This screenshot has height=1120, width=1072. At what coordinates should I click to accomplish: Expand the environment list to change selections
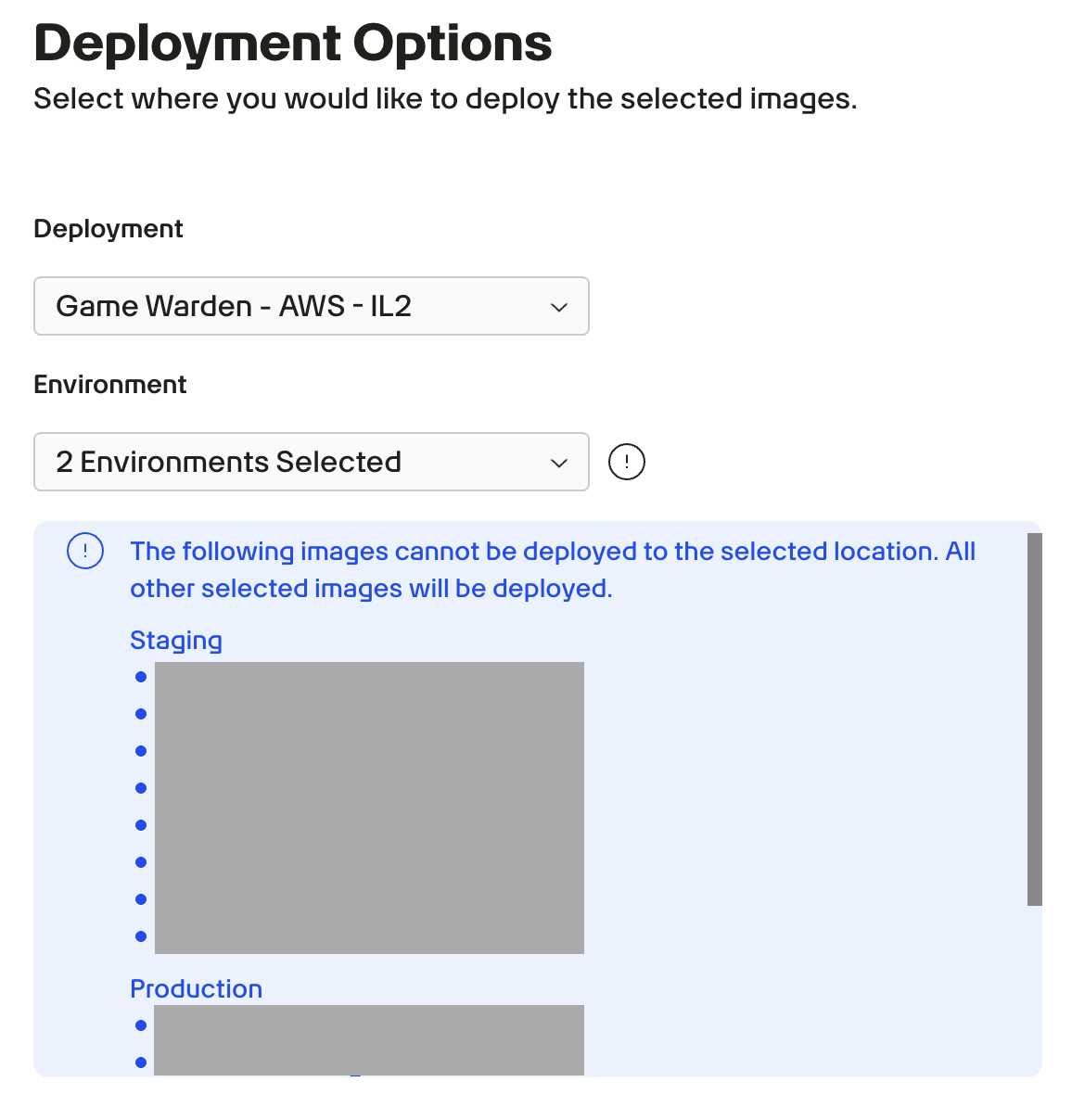311,462
